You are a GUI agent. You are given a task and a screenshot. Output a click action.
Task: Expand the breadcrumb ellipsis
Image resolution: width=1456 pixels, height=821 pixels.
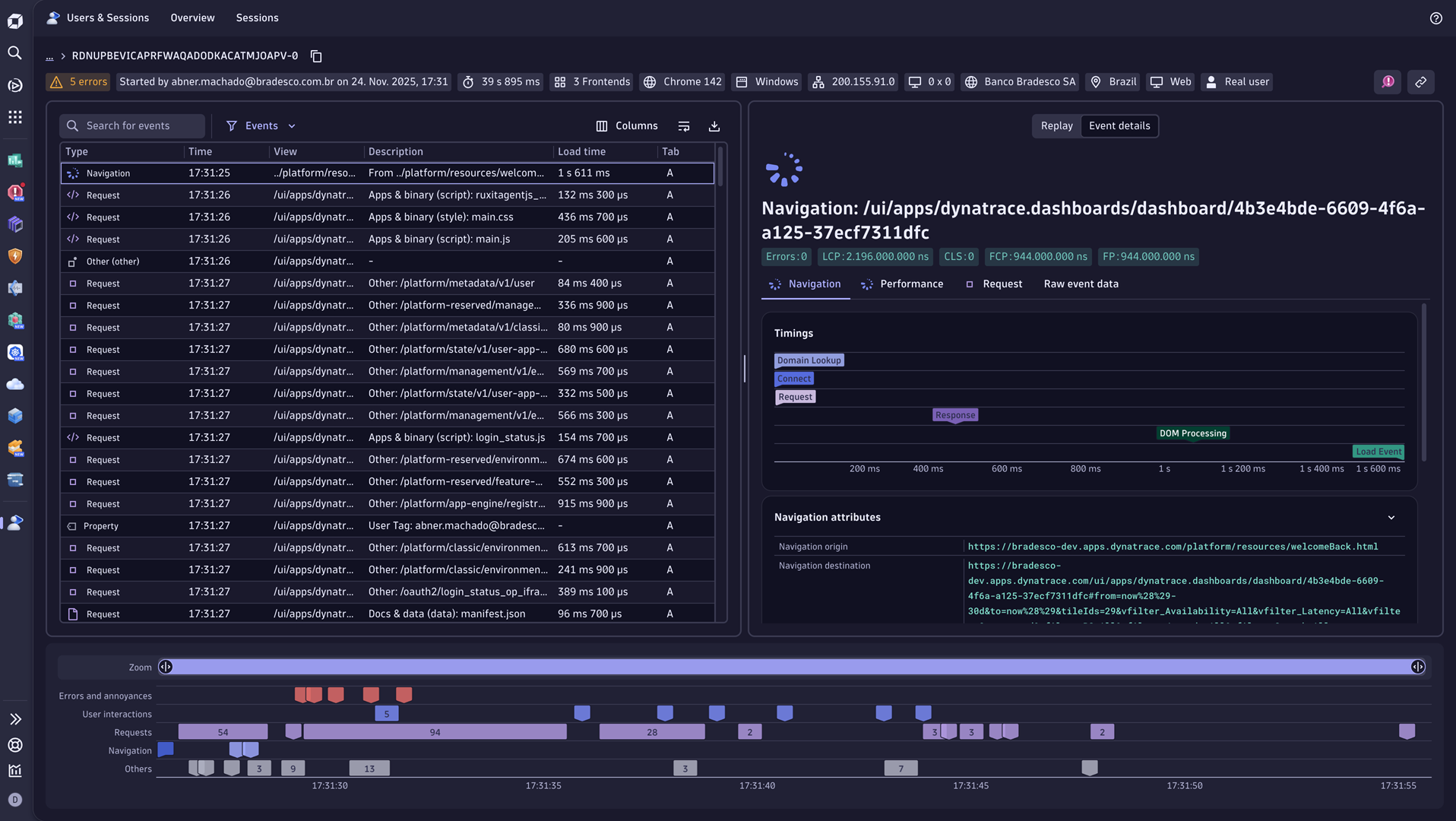pyautogui.click(x=49, y=56)
